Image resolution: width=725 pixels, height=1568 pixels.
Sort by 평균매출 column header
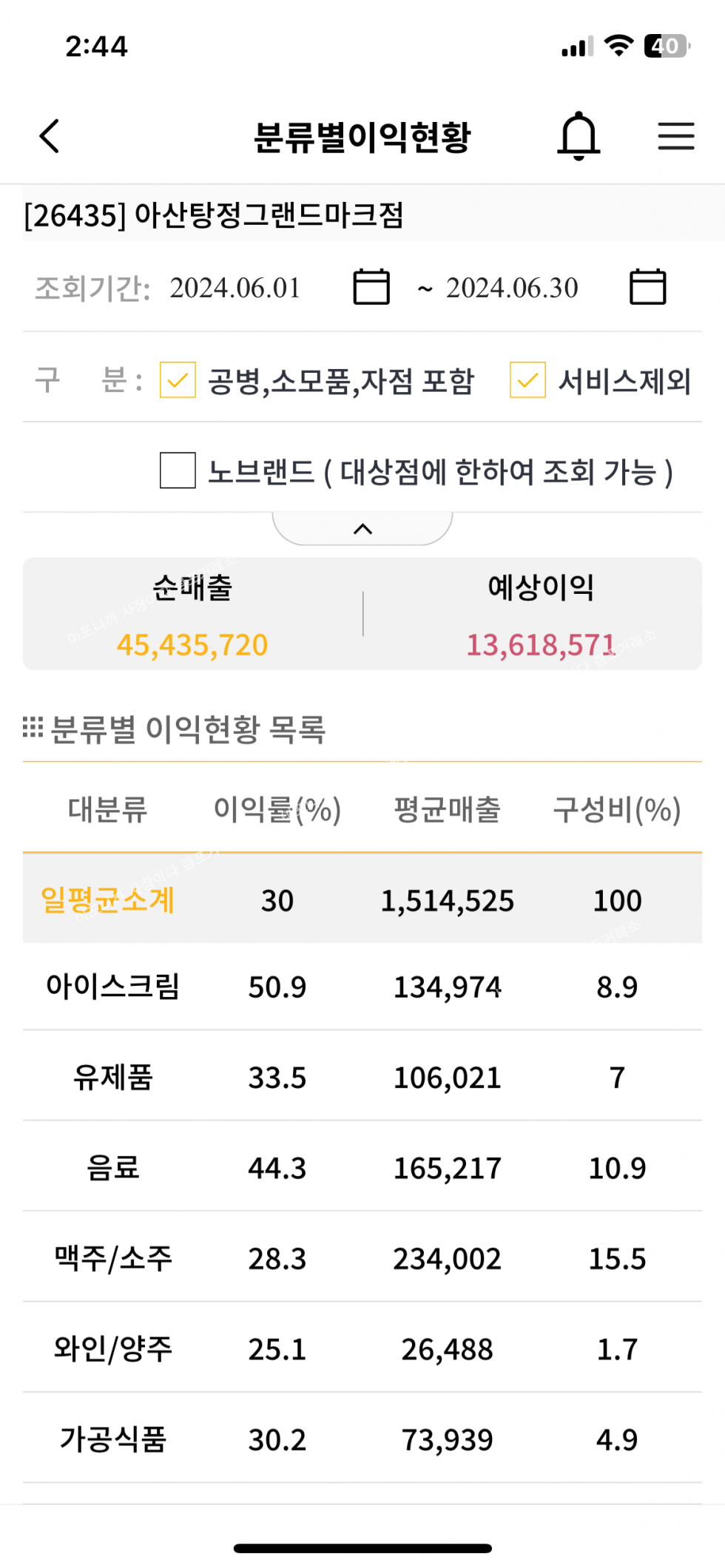pyautogui.click(x=447, y=809)
